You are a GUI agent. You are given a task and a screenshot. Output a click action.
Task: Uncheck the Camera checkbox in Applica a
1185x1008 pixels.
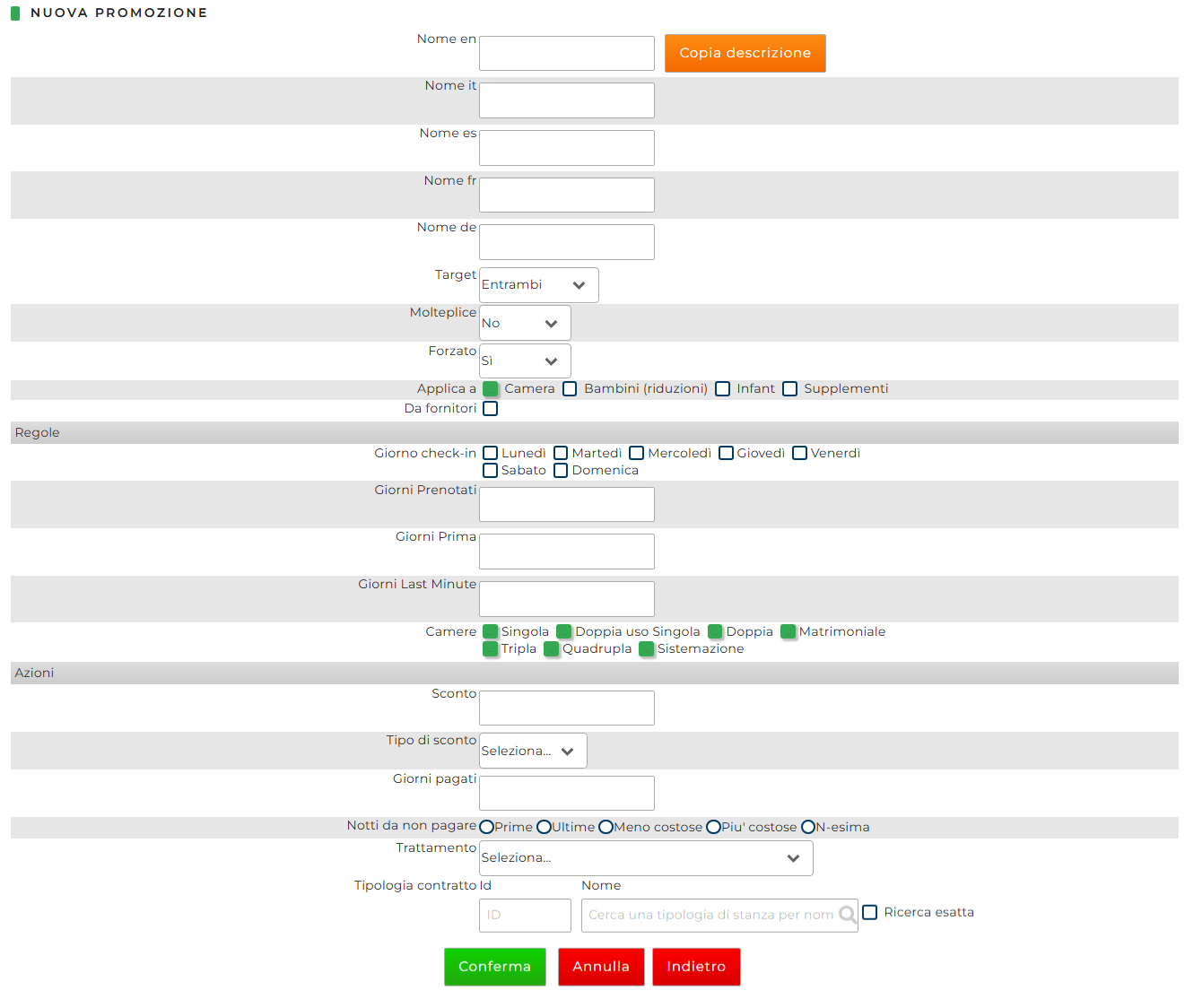(491, 389)
